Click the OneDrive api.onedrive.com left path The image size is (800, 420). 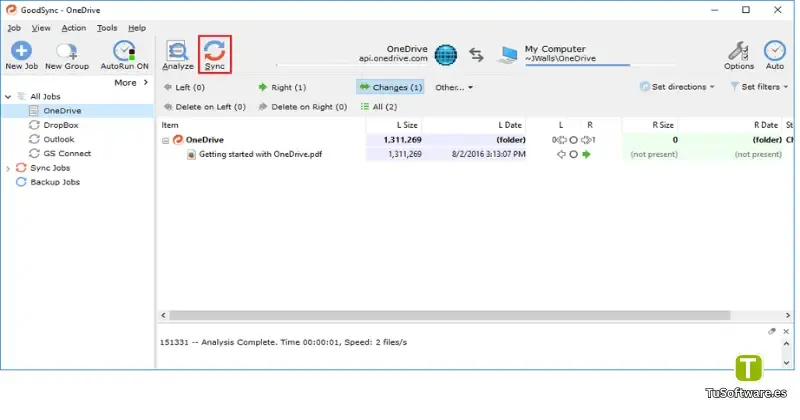393,54
